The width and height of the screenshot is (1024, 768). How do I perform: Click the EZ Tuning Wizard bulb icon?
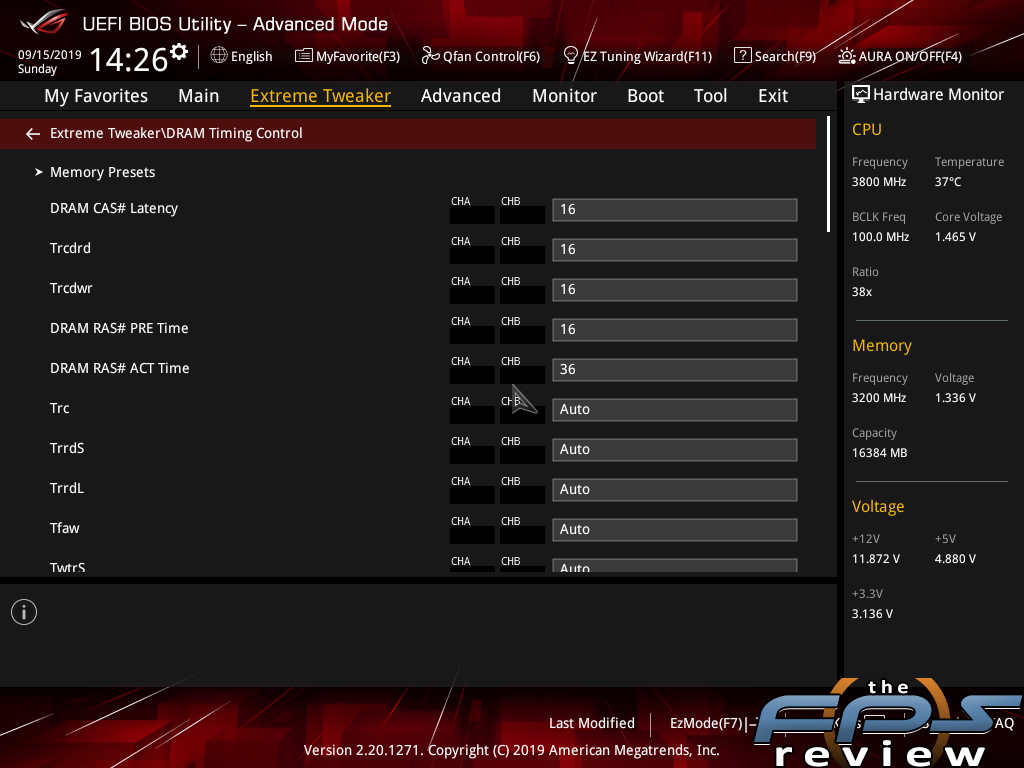click(x=571, y=56)
